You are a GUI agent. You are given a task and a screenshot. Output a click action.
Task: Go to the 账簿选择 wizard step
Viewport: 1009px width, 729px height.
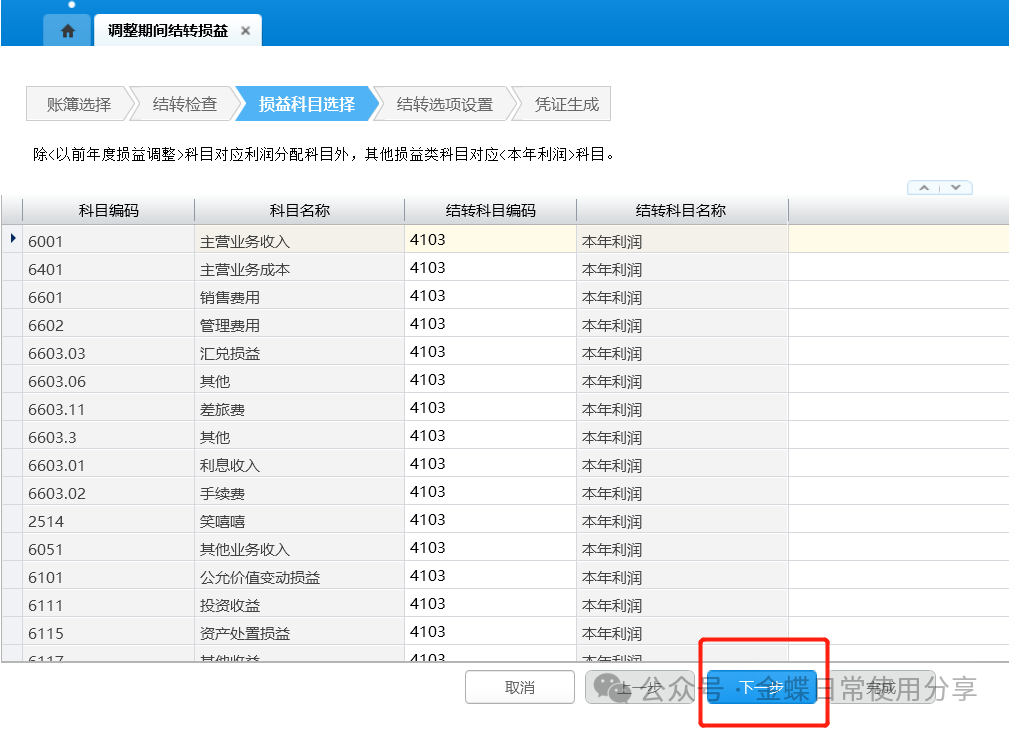click(78, 104)
